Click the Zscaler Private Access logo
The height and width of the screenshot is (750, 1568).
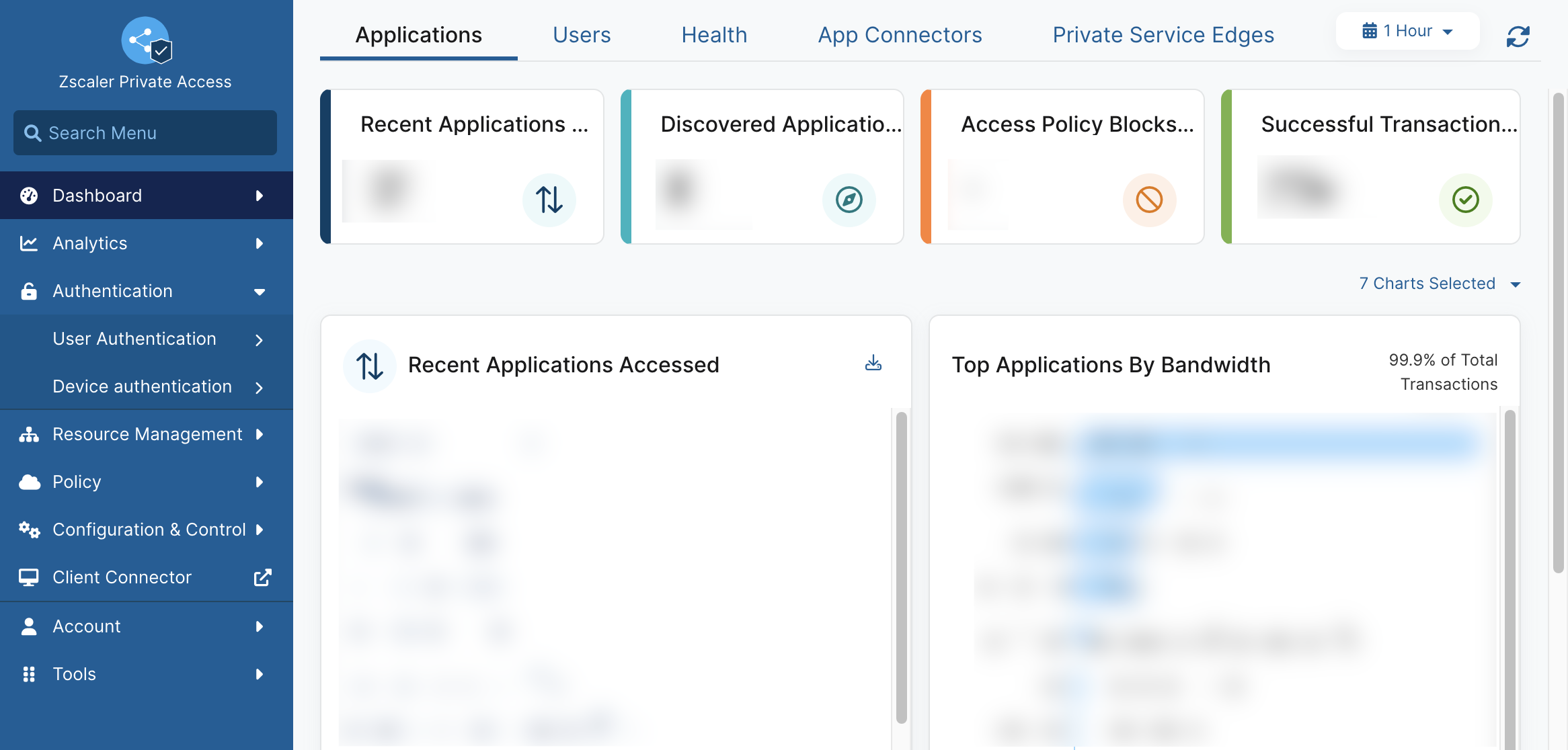(x=146, y=40)
